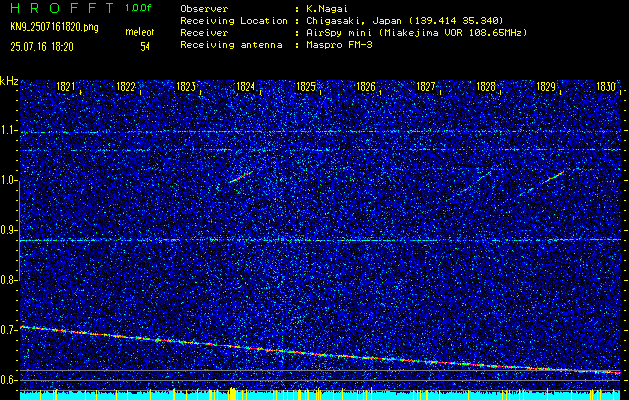629x400 pixels.
Task: Click the Receiving antenna field label
Action: 231,45
